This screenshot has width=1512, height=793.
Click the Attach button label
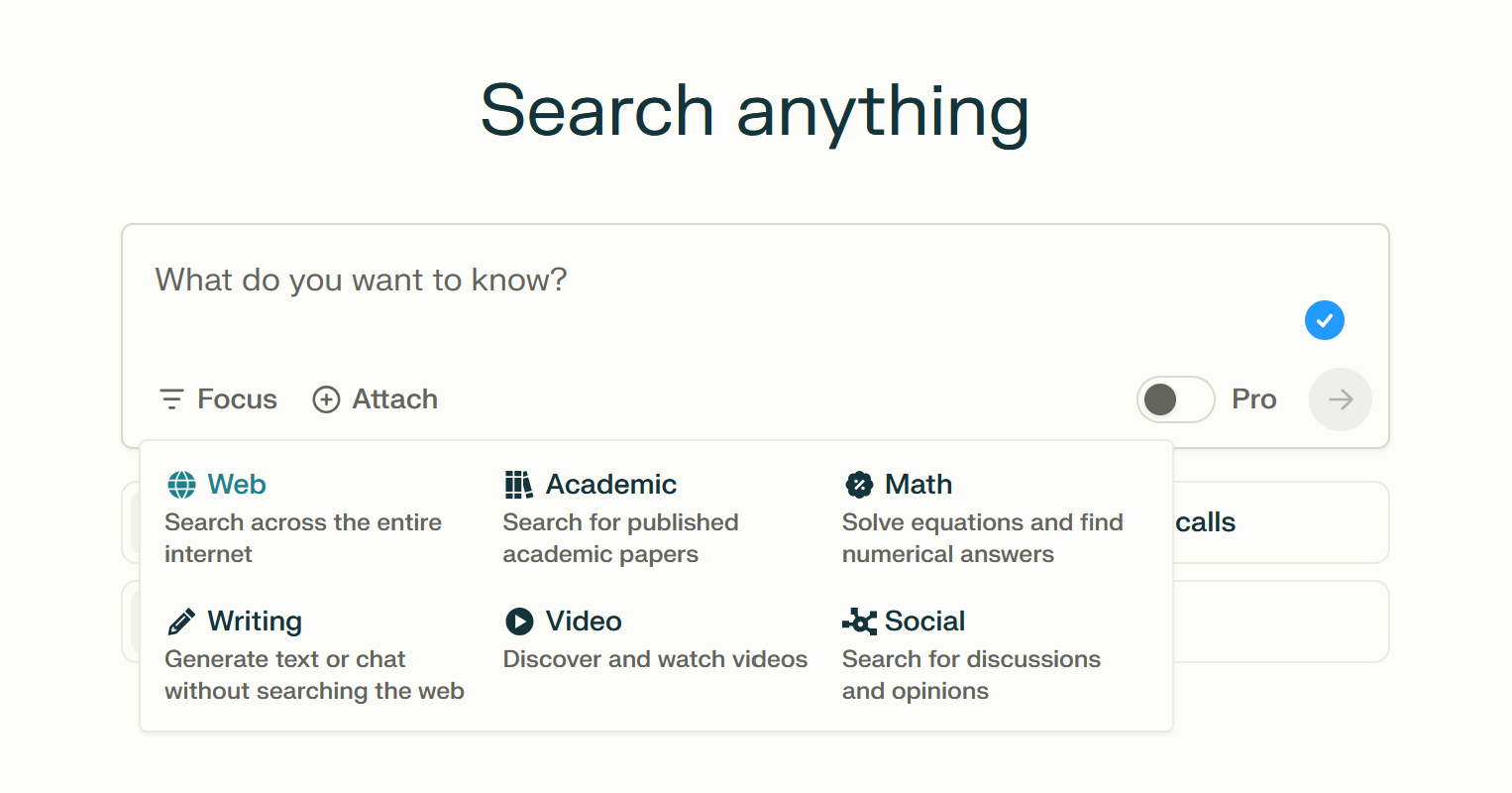(x=395, y=399)
